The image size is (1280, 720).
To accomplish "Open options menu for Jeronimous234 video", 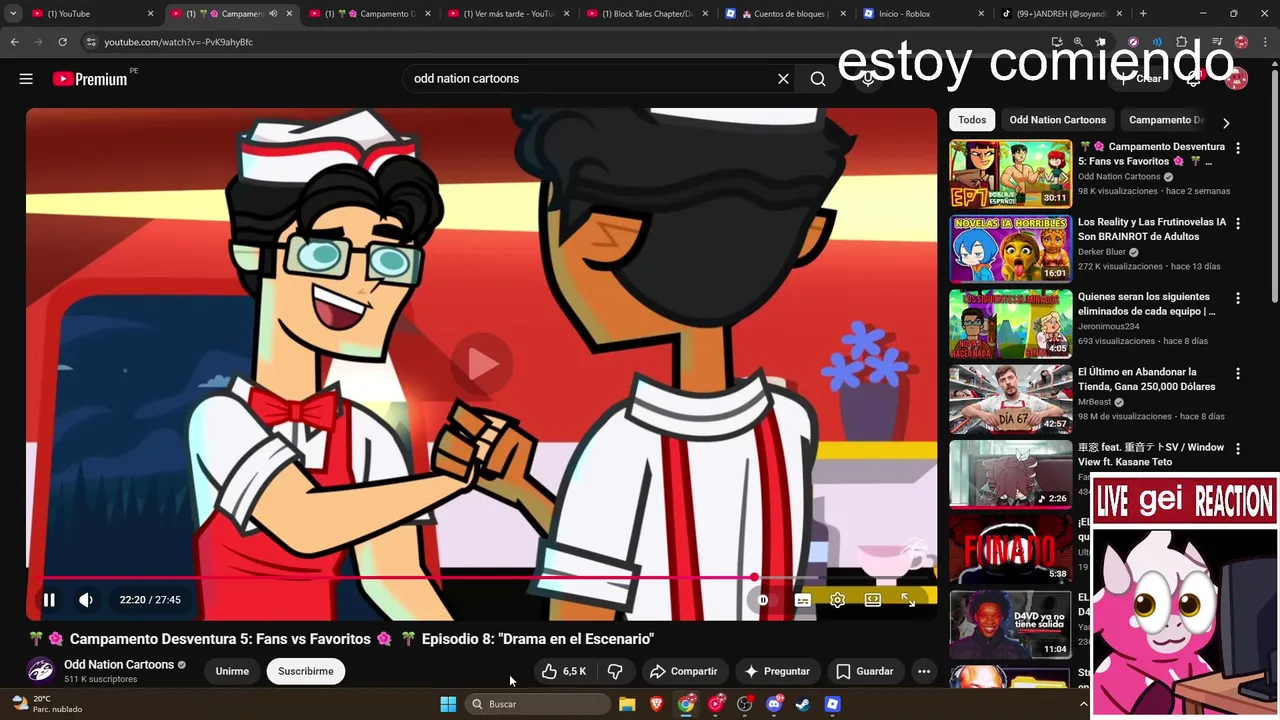I will click(1238, 298).
